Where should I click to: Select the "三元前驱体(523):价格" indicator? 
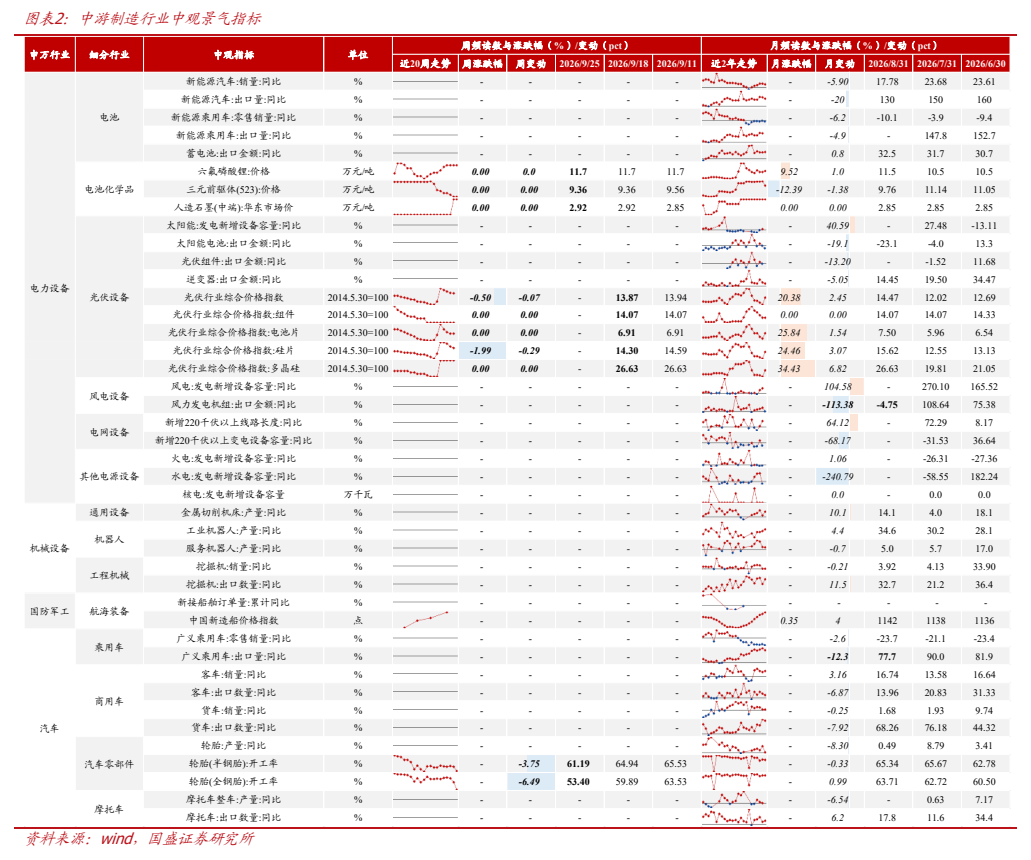[x=233, y=189]
